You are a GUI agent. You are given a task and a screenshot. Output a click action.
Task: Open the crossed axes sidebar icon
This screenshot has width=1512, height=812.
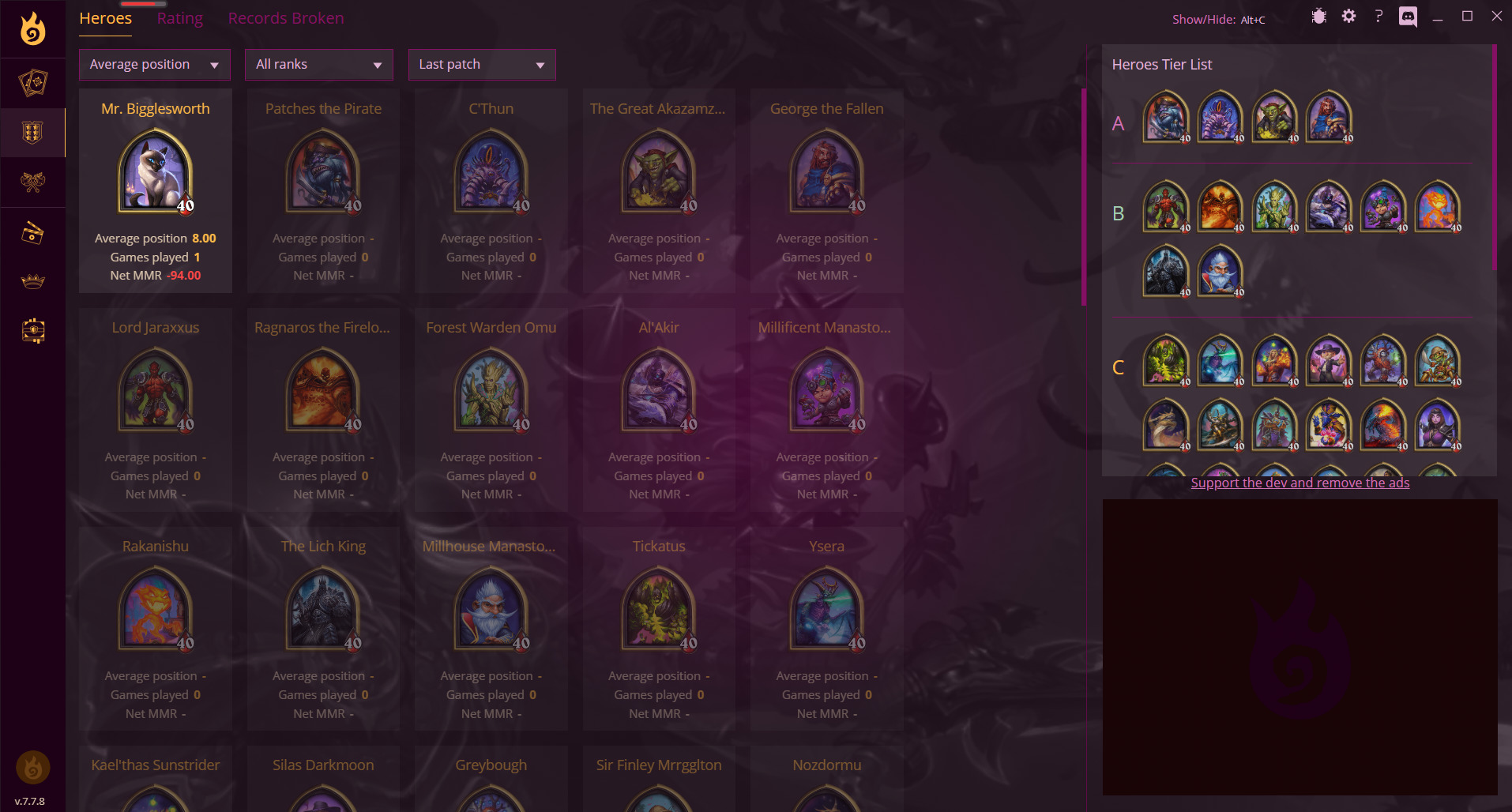point(32,182)
